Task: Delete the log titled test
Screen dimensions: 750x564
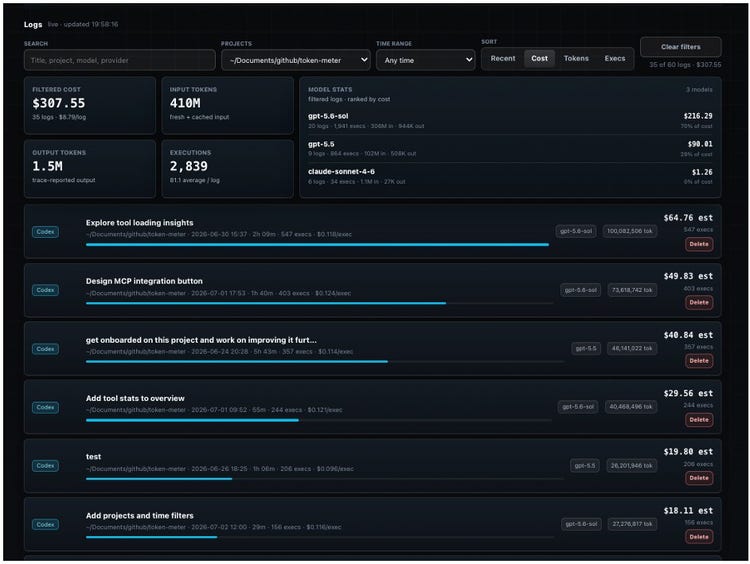Action: [x=699, y=478]
